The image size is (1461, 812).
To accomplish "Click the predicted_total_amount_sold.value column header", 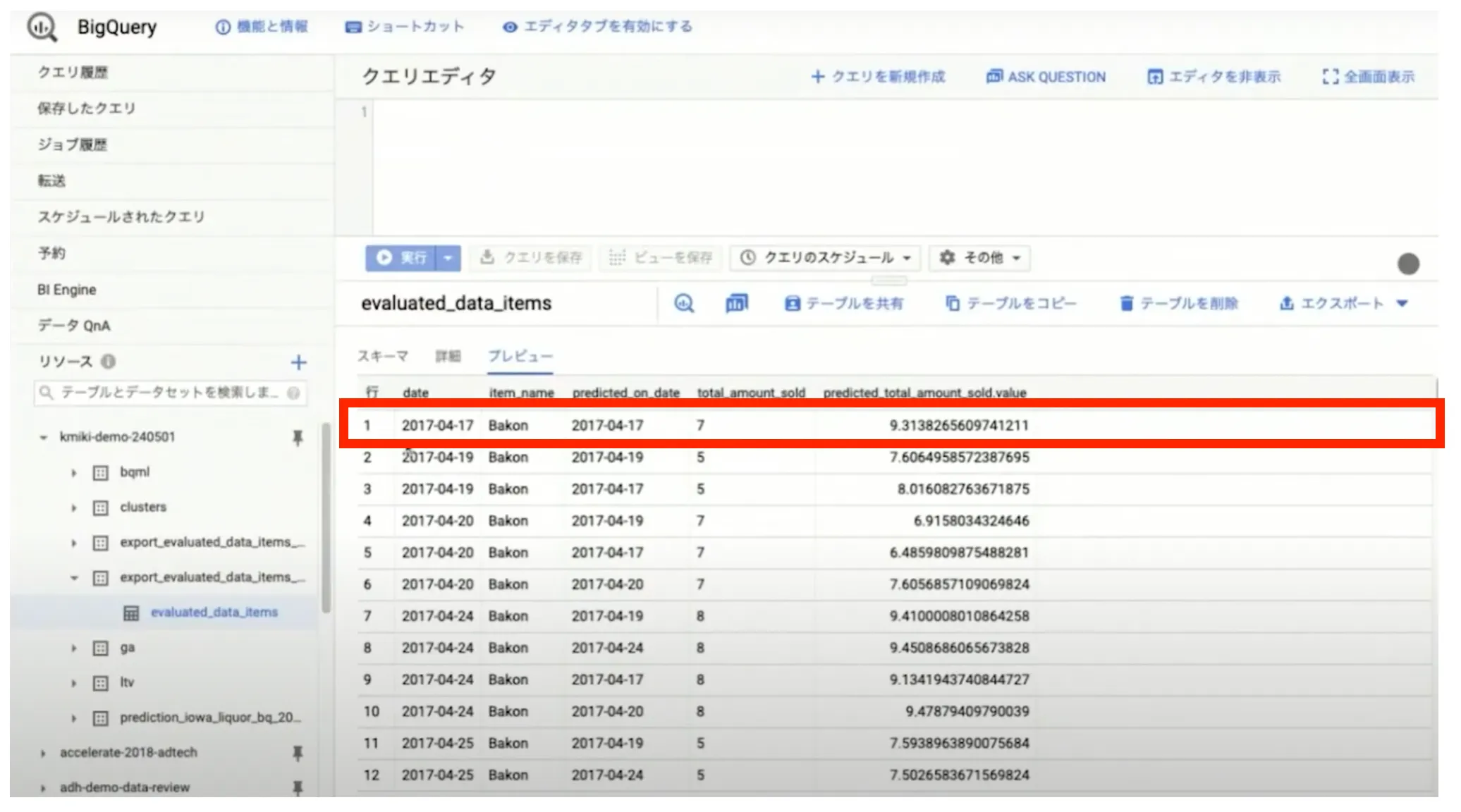I will (924, 393).
